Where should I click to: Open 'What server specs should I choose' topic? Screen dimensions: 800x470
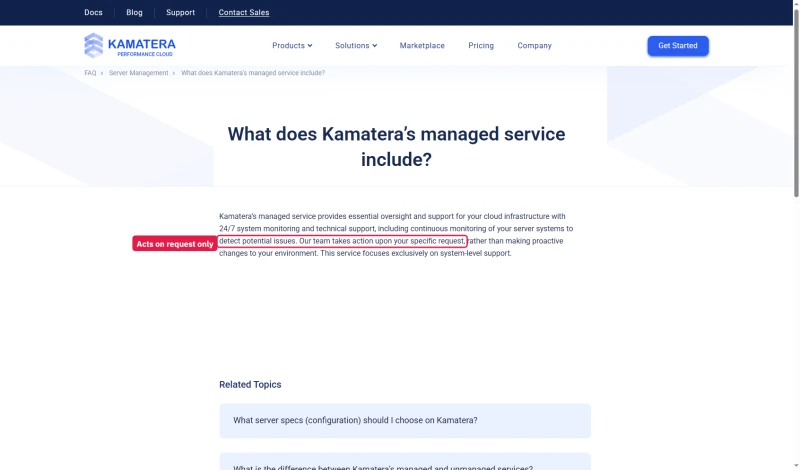tap(405, 420)
